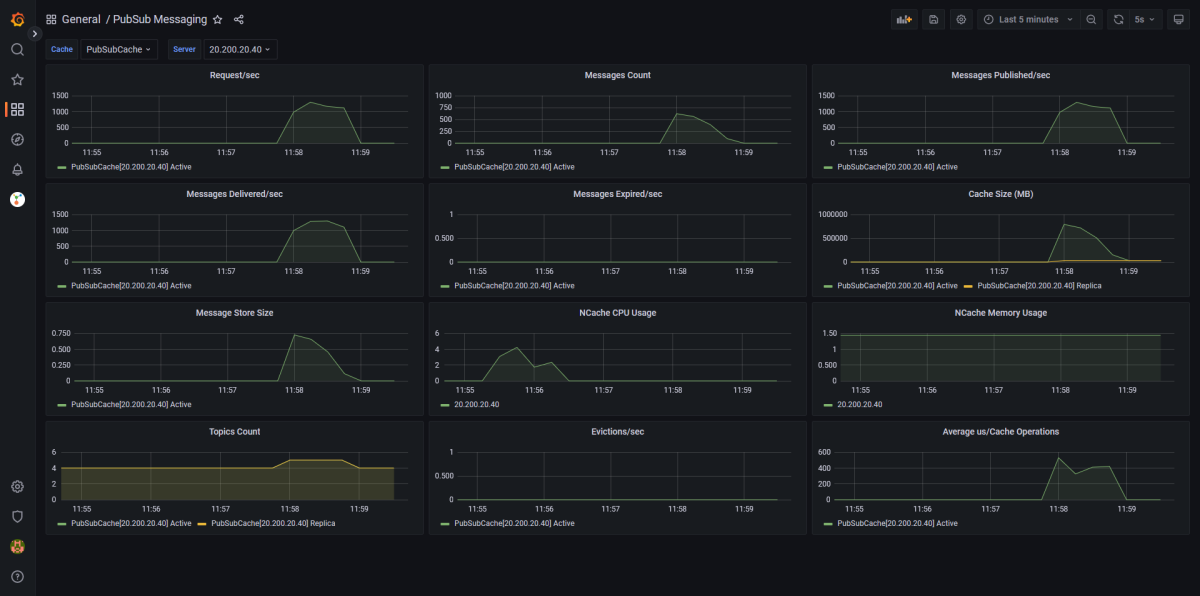The height and width of the screenshot is (596, 1200).
Task: Open the PubSubCache cache dropdown
Action: pyautogui.click(x=119, y=49)
